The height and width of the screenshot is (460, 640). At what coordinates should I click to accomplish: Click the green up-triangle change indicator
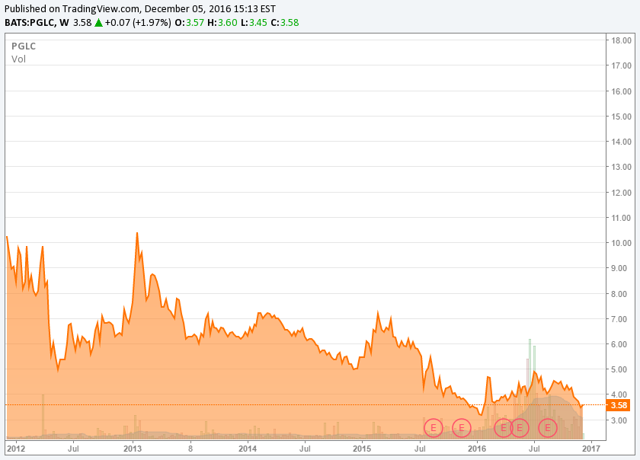98,22
